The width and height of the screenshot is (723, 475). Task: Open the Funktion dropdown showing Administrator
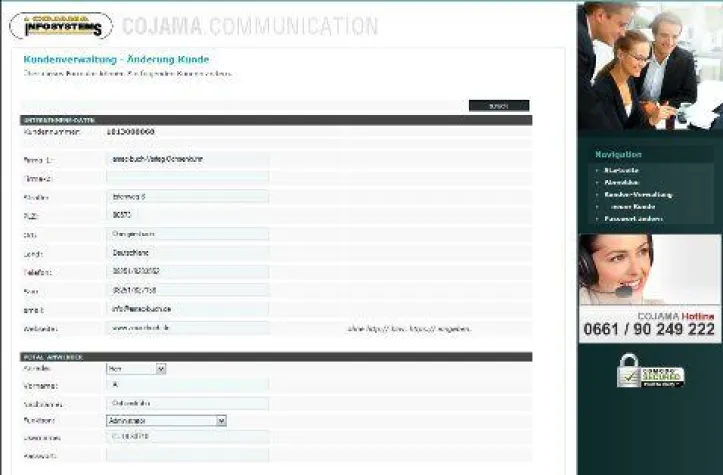166,421
